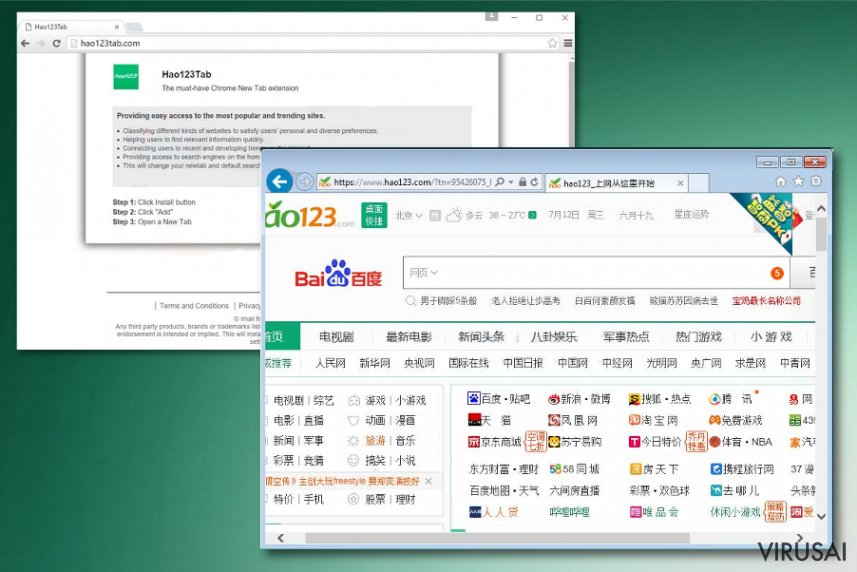
Task: Open a new tab in IE window
Action: (x=698, y=182)
